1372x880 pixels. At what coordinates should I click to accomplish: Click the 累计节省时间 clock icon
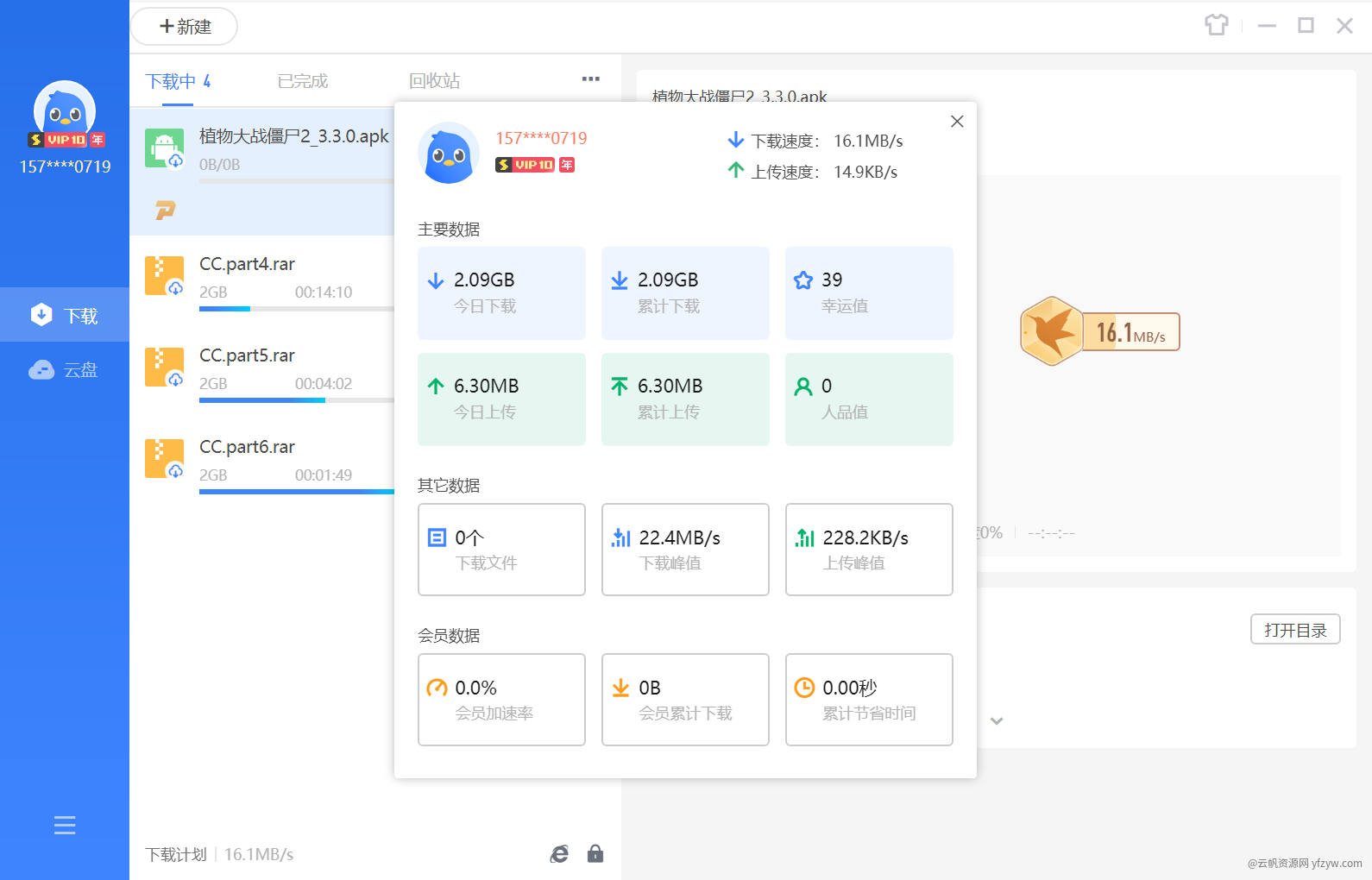tap(804, 688)
